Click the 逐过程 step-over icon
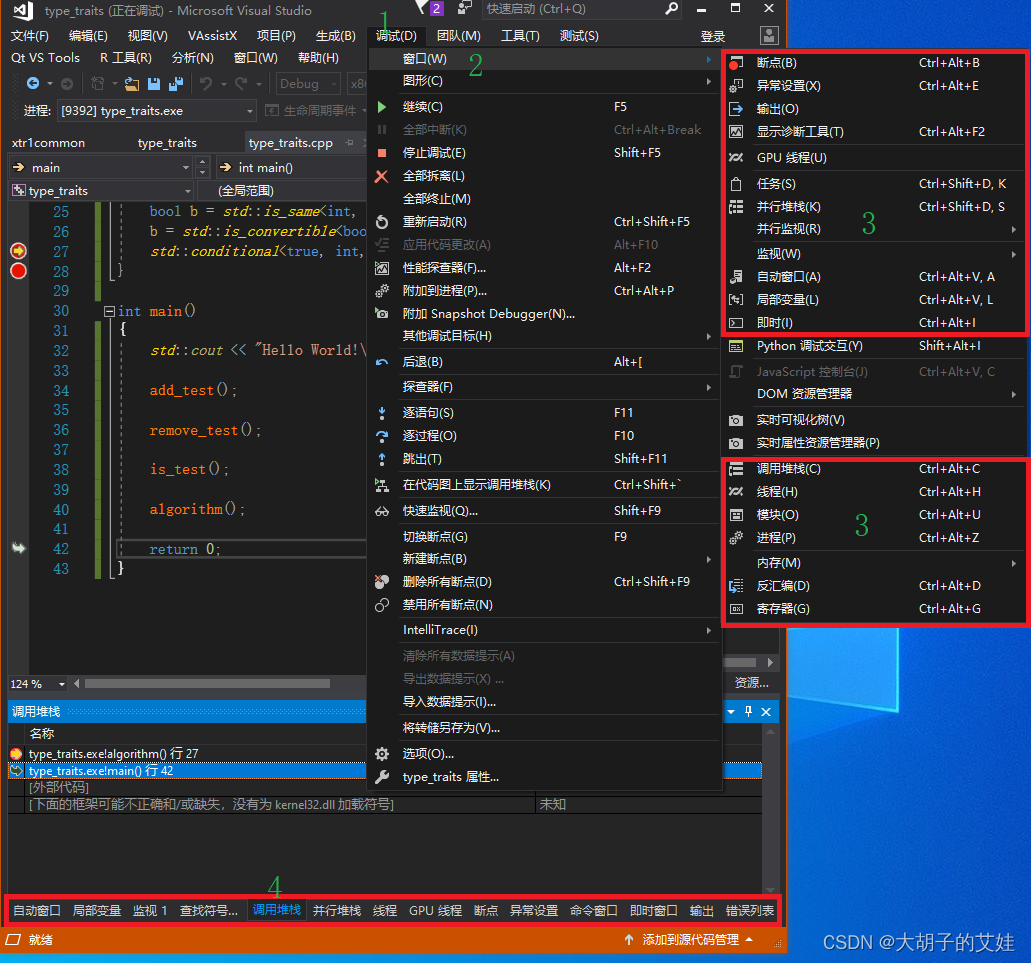Image resolution: width=1031 pixels, height=963 pixels. point(381,436)
